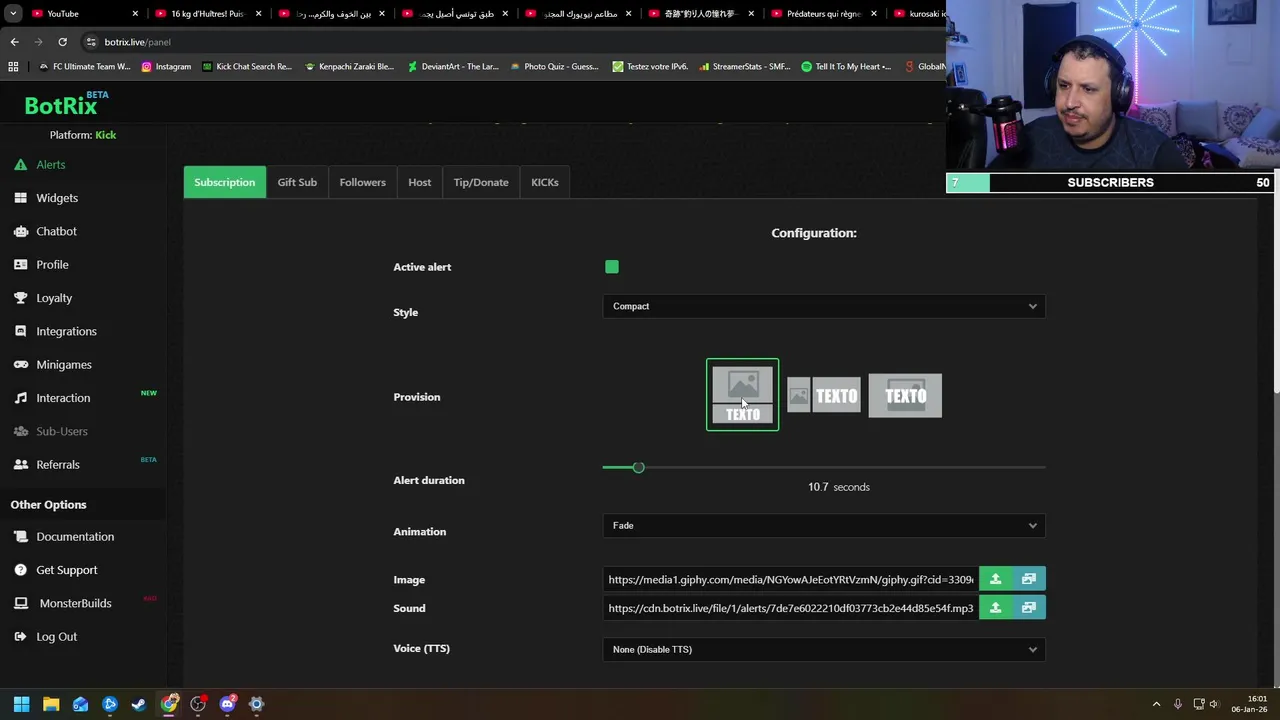This screenshot has width=1280, height=720.
Task: Open Steam from the taskbar
Action: click(x=139, y=704)
